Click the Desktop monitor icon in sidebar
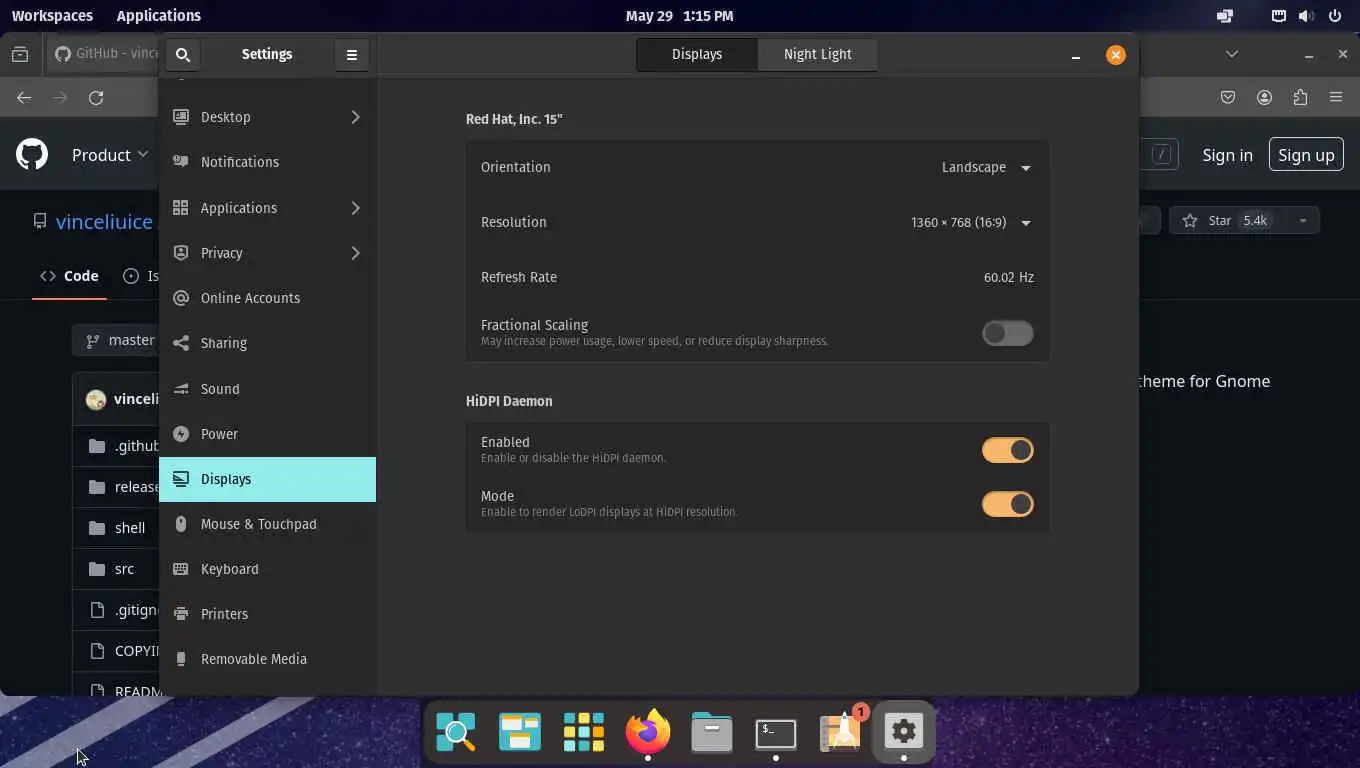Image resolution: width=1360 pixels, height=768 pixels. point(181,117)
